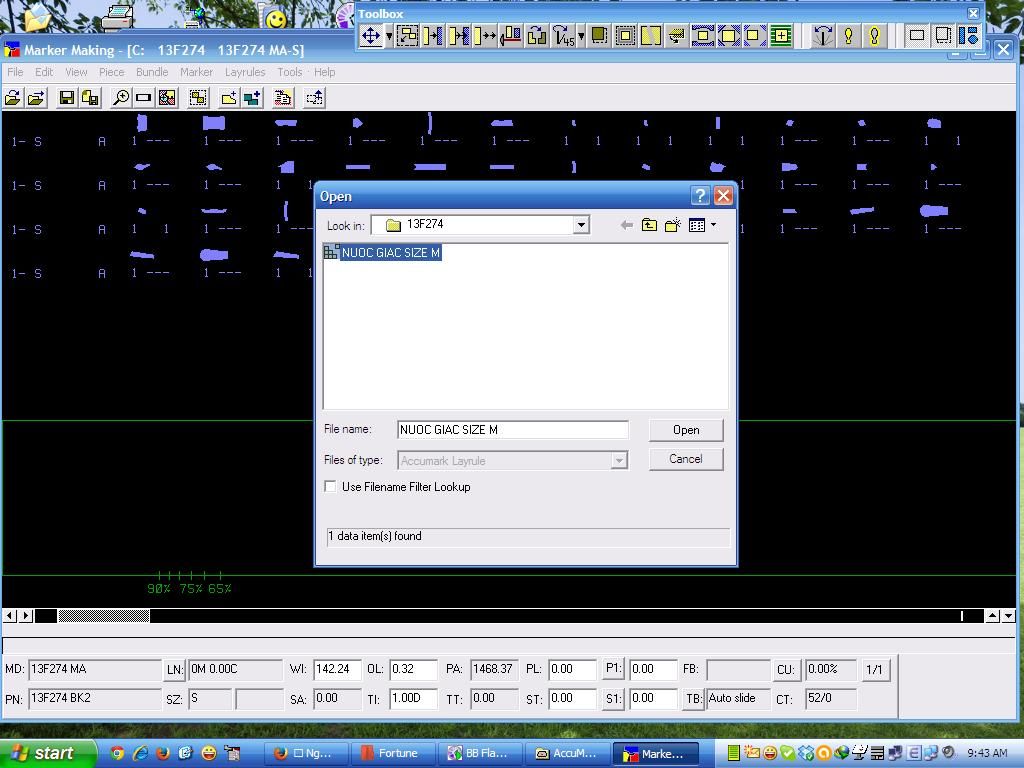Click the Save As document-and-floppy icon
Image resolution: width=1024 pixels, height=768 pixels.
coord(90,98)
